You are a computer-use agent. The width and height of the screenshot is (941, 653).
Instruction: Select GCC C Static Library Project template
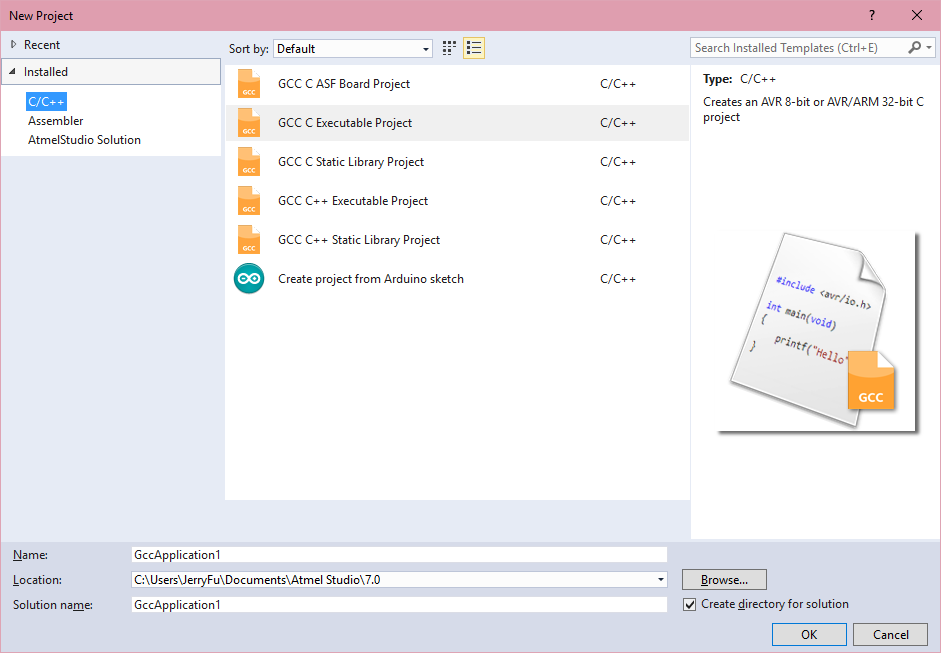(457, 162)
